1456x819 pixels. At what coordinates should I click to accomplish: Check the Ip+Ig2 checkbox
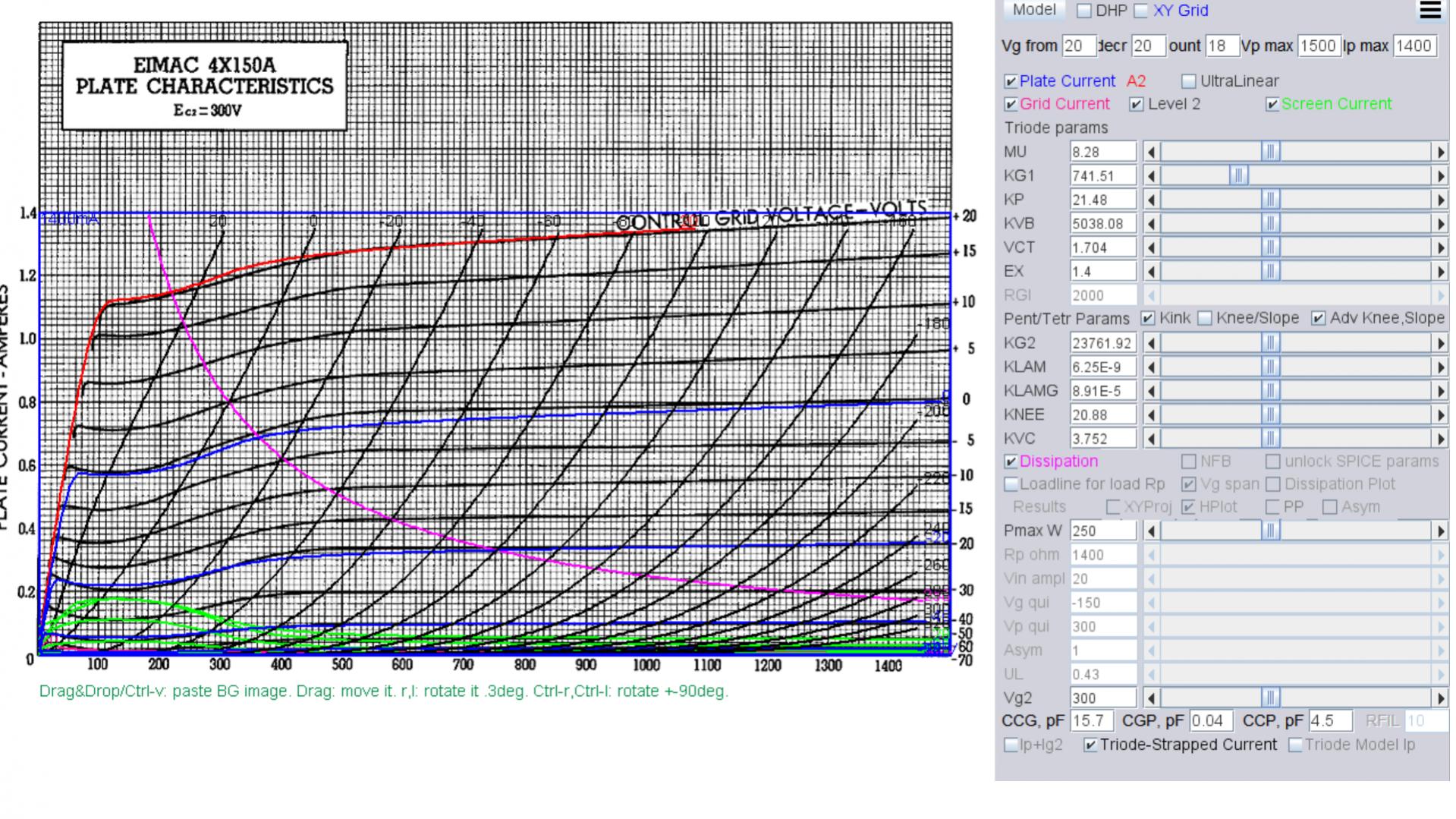click(1011, 745)
